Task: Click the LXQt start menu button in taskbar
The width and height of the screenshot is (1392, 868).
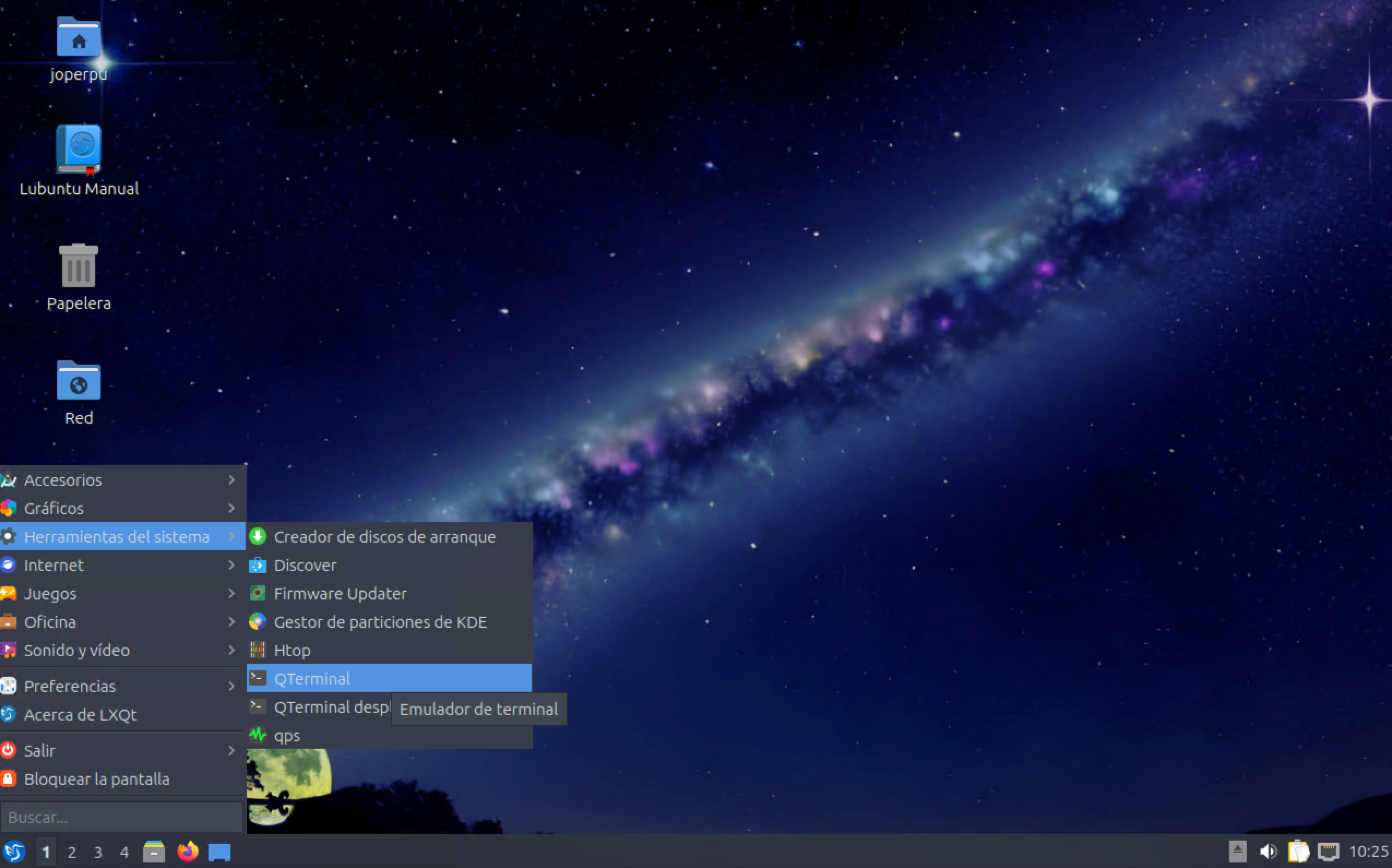Action: coord(14,852)
